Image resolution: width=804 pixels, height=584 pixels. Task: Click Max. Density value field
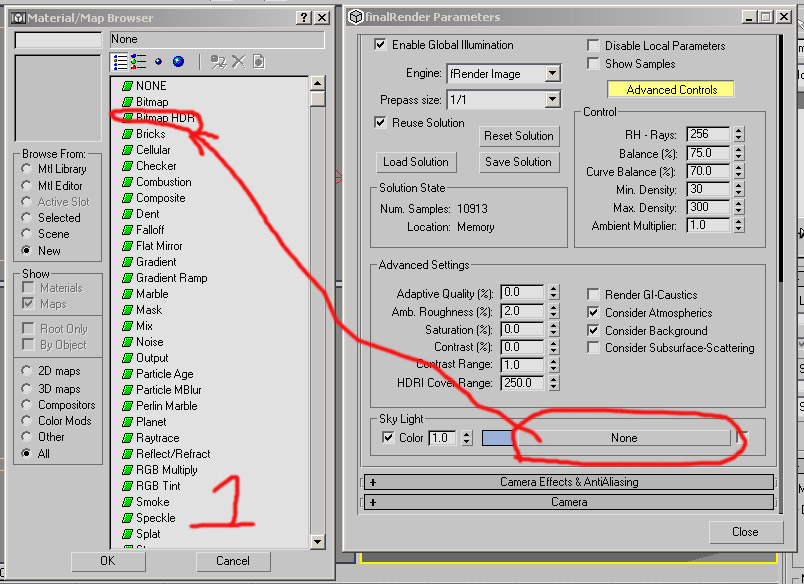pyautogui.click(x=708, y=207)
